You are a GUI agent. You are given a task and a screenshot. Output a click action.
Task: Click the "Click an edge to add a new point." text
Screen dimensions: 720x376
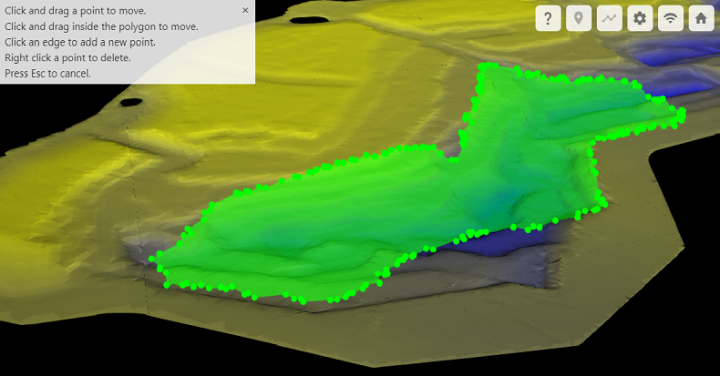[80, 42]
